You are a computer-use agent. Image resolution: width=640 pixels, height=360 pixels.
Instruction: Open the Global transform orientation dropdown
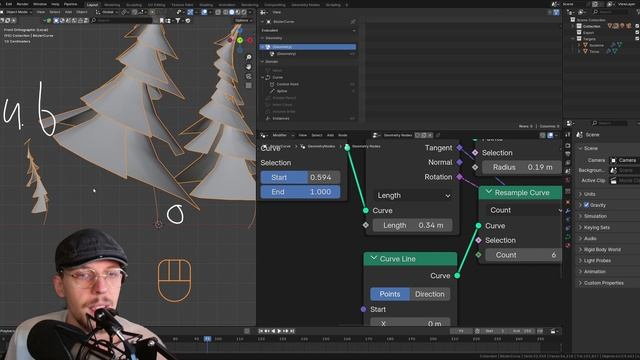(x=108, y=12)
